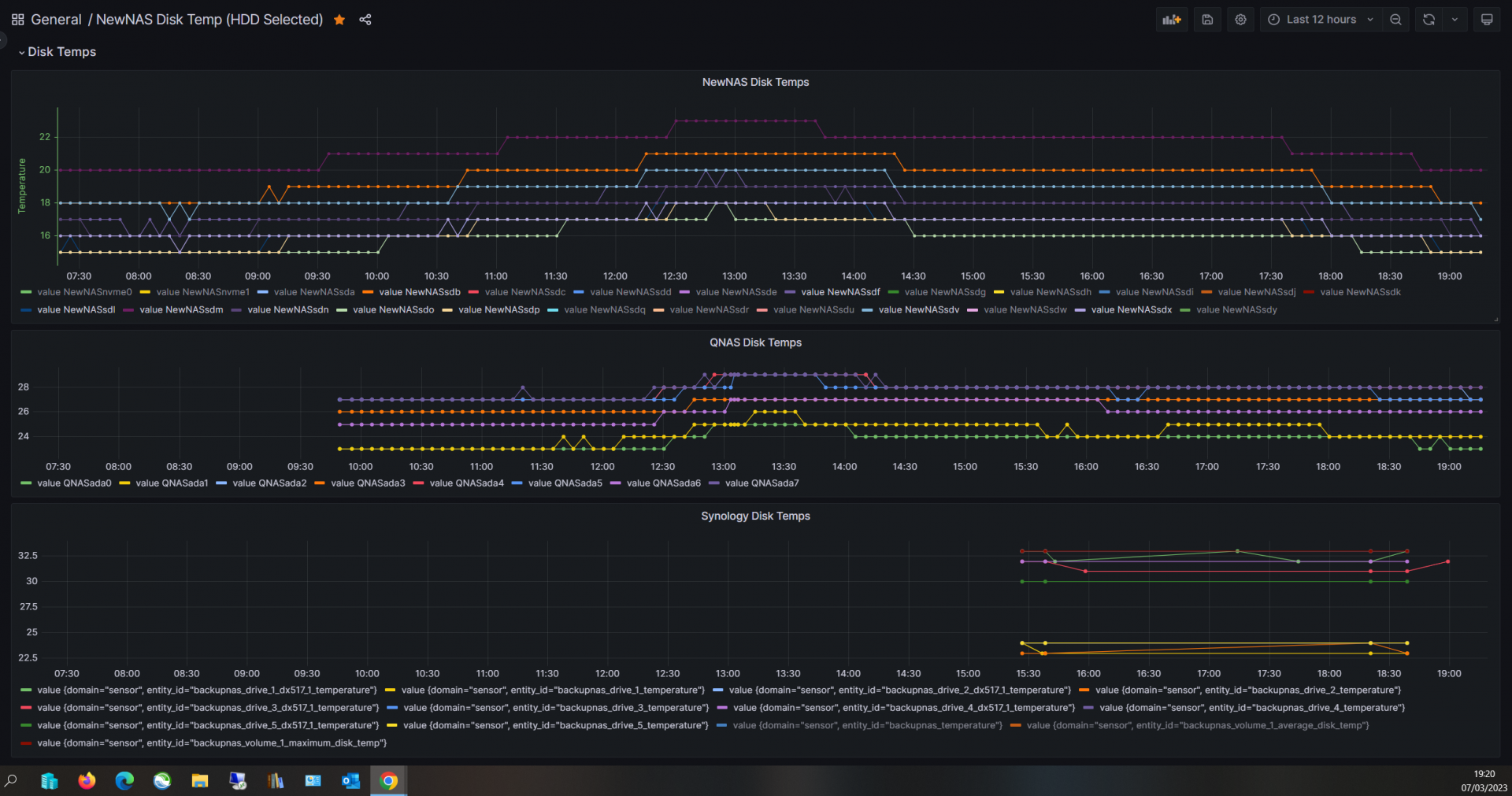Screen dimensions: 1512x796
Task: Click the NewNASsdn legend label
Action: [288, 310]
